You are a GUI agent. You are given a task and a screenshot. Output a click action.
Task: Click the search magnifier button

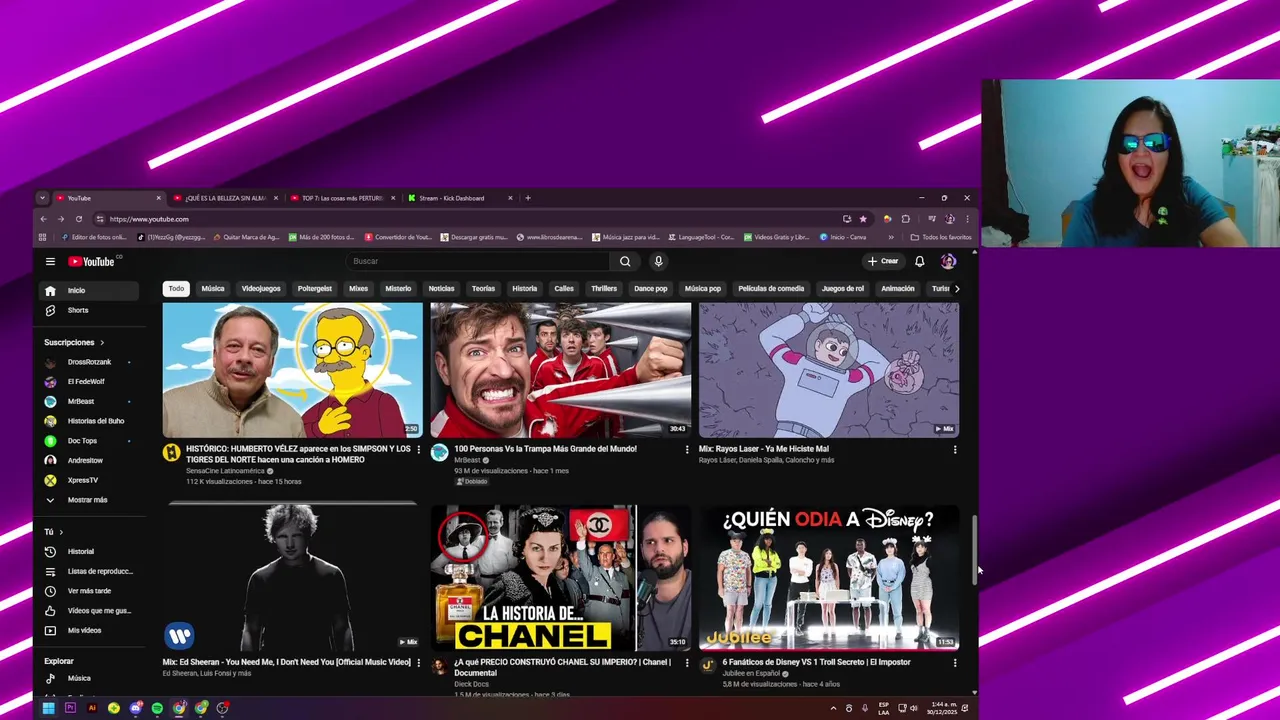(625, 261)
